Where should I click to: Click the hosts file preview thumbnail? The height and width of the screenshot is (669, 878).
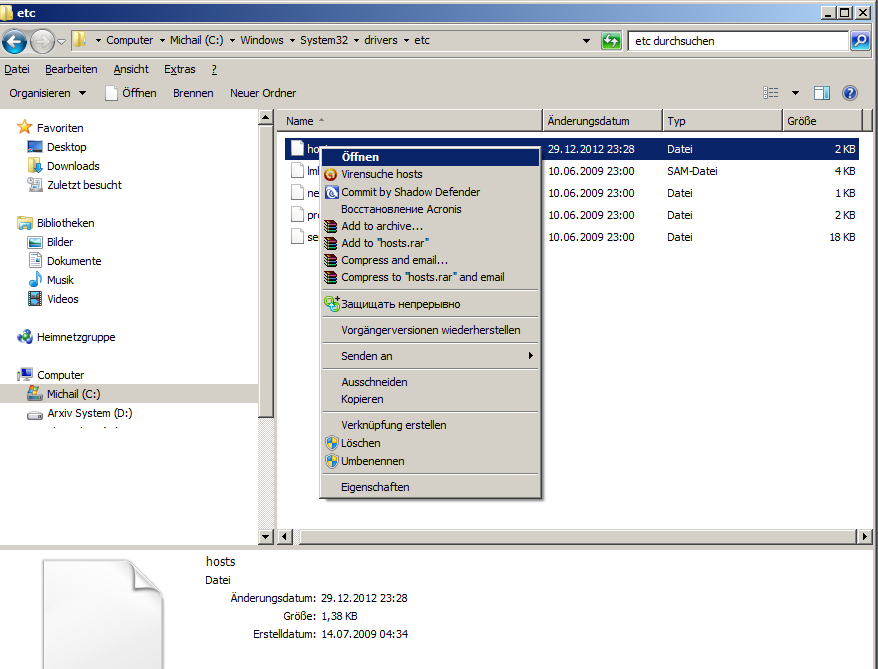click(x=104, y=614)
